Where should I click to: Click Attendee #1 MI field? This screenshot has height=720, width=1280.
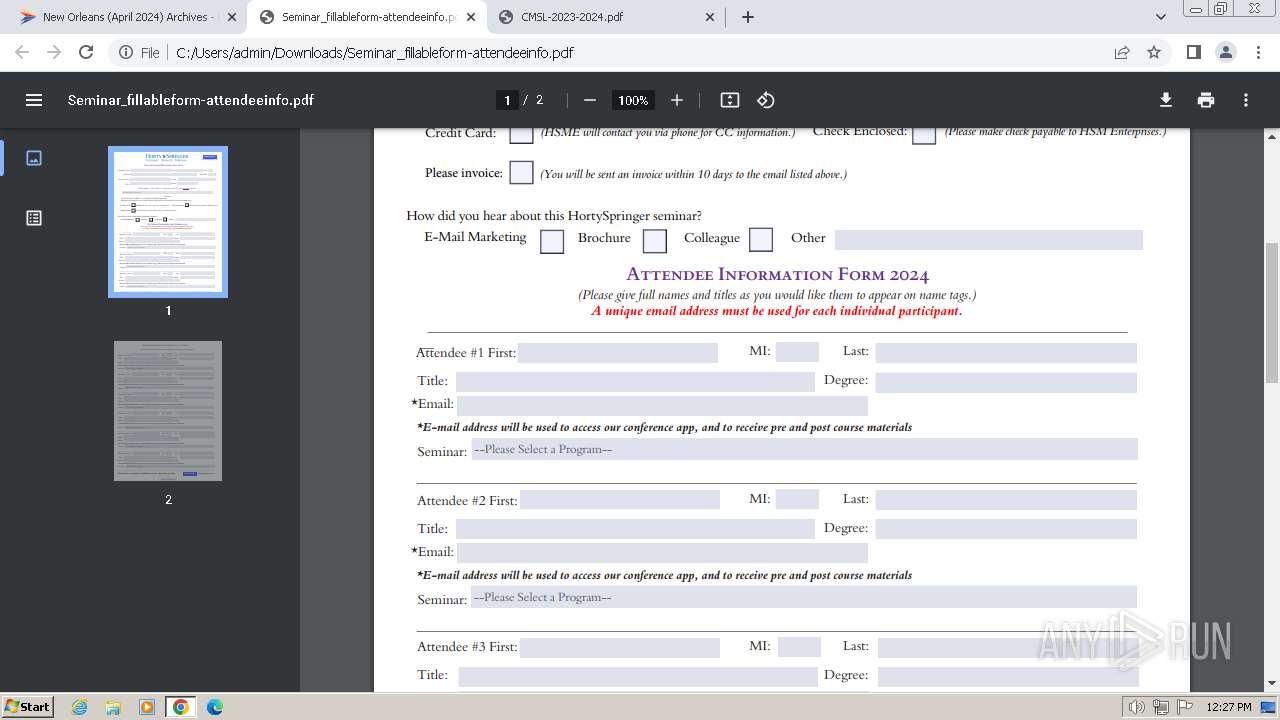[797, 351]
